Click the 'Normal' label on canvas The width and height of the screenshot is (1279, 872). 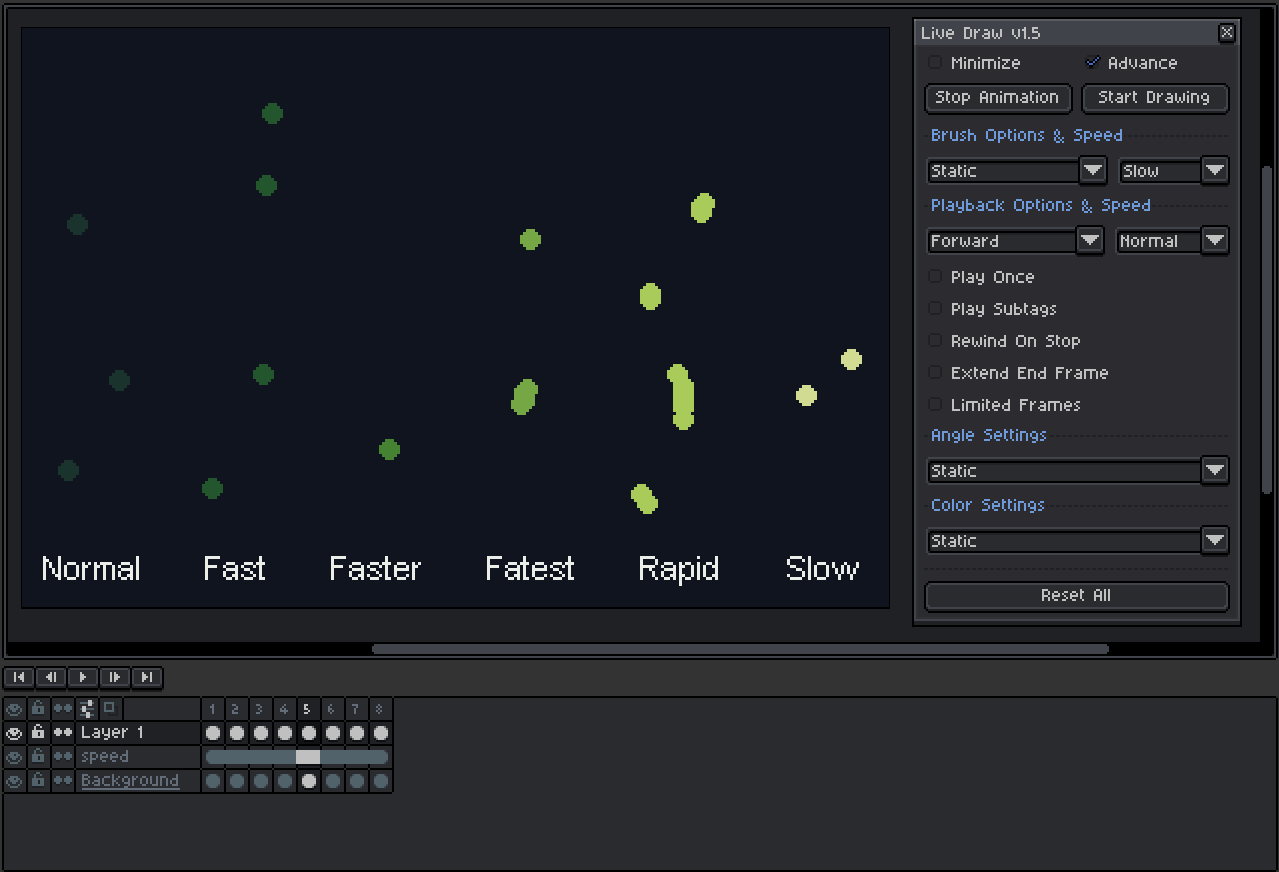(91, 569)
